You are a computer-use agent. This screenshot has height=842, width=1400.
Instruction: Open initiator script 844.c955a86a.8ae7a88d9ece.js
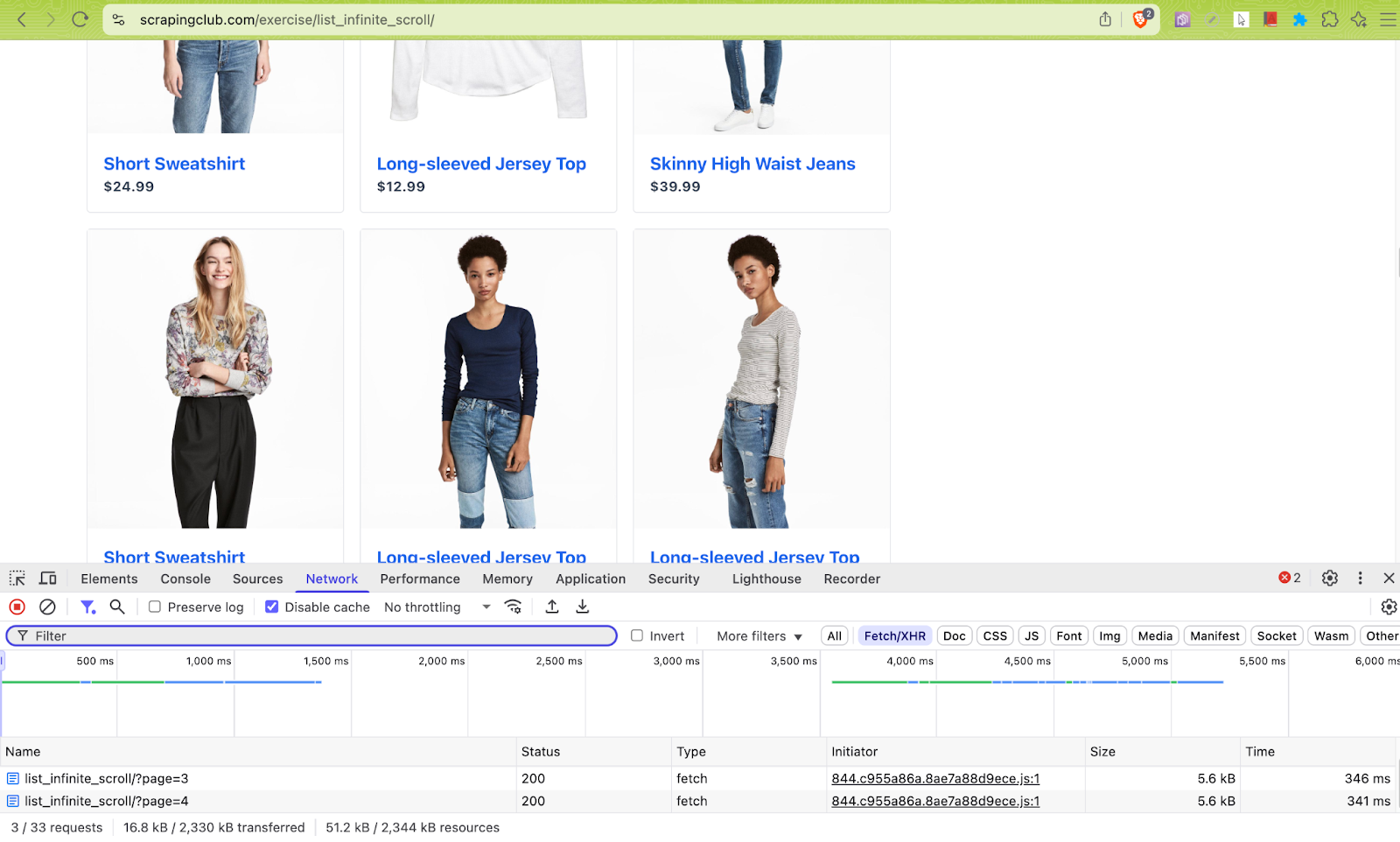tap(934, 778)
